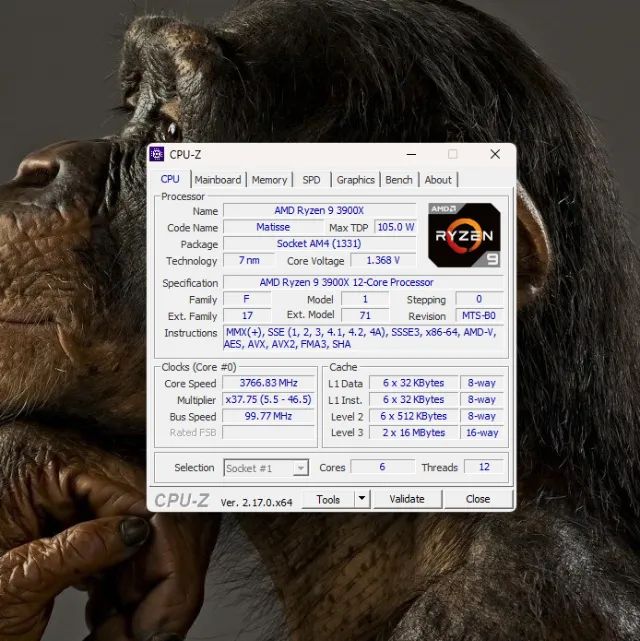Click the Package value Socket AM4 (1331)
The height and width of the screenshot is (641, 640).
click(319, 244)
